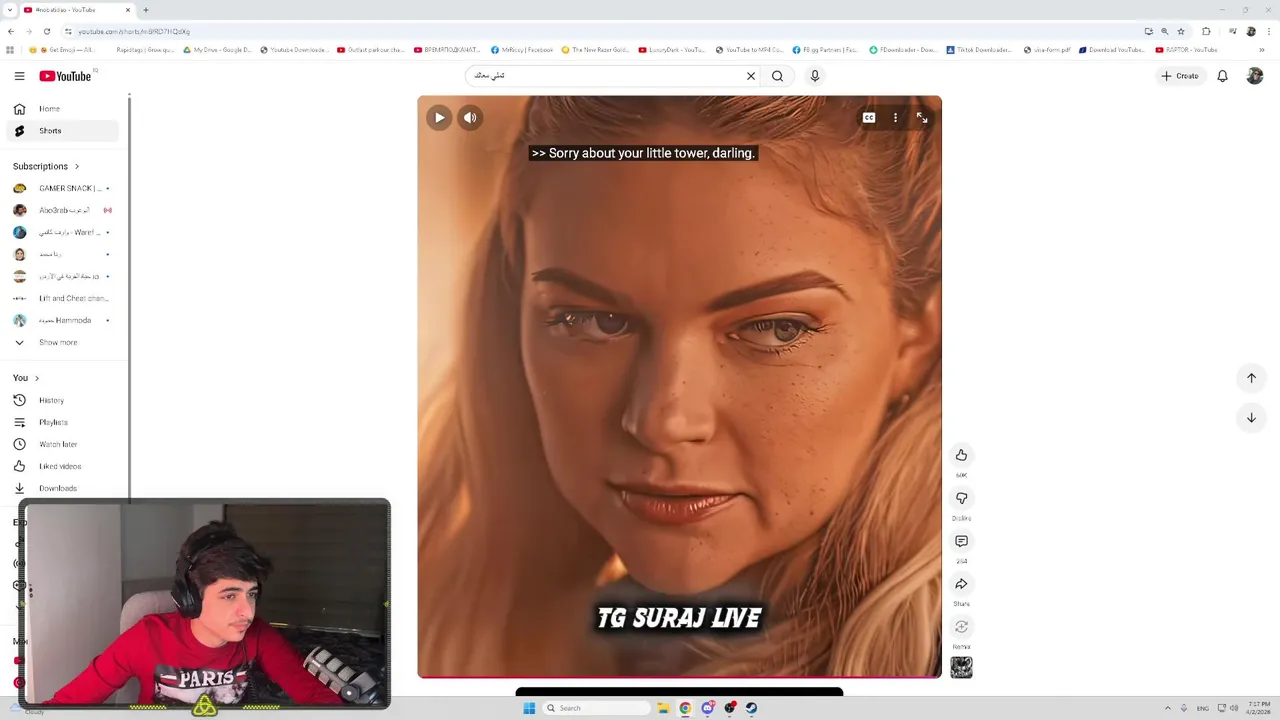Open Watch later in the sidebar
Viewport: 1280px width, 720px height.
point(62,444)
